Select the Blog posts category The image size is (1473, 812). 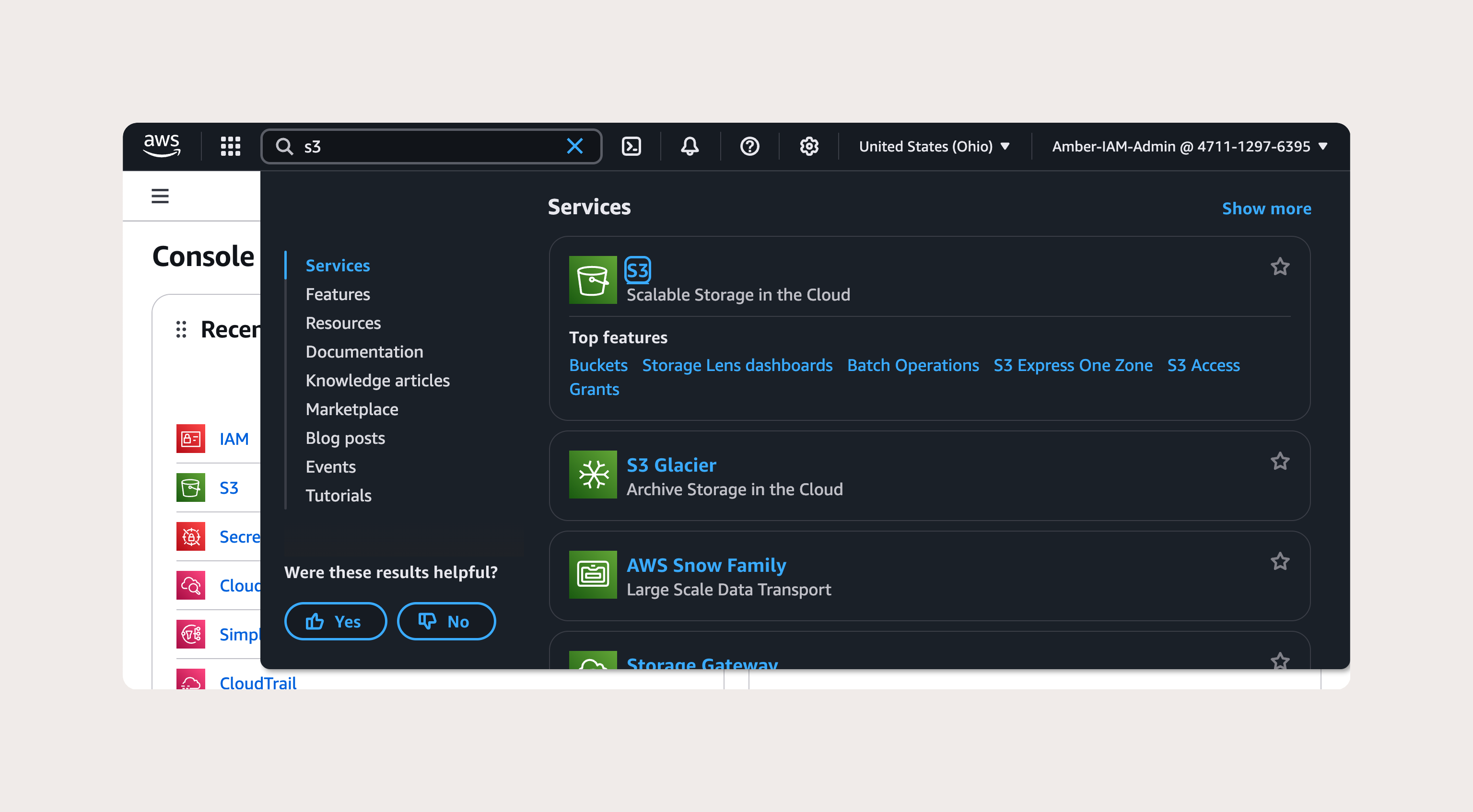point(345,438)
